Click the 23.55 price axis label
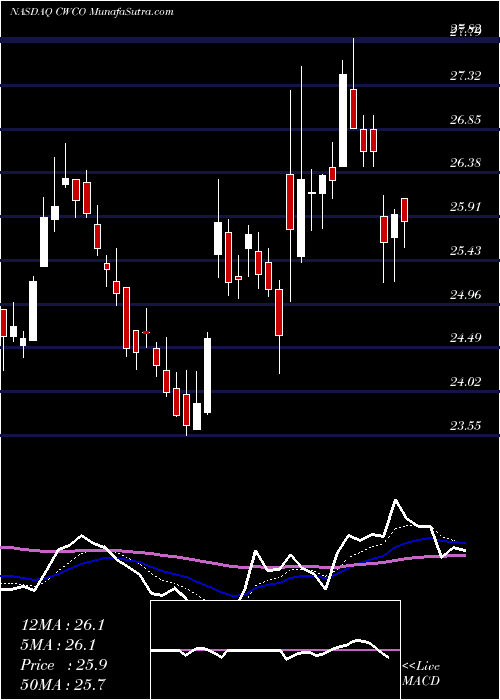This screenshot has height=700, width=500. (465, 425)
